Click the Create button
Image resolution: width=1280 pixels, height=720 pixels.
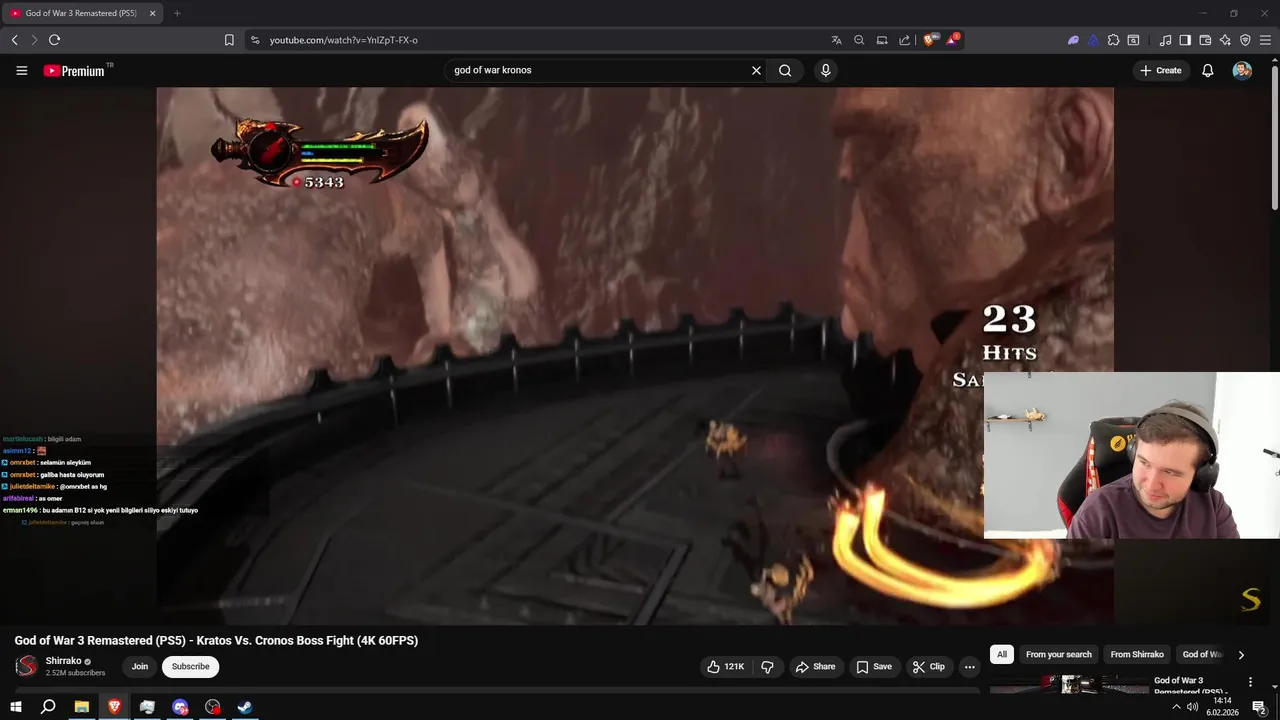pyautogui.click(x=1161, y=70)
